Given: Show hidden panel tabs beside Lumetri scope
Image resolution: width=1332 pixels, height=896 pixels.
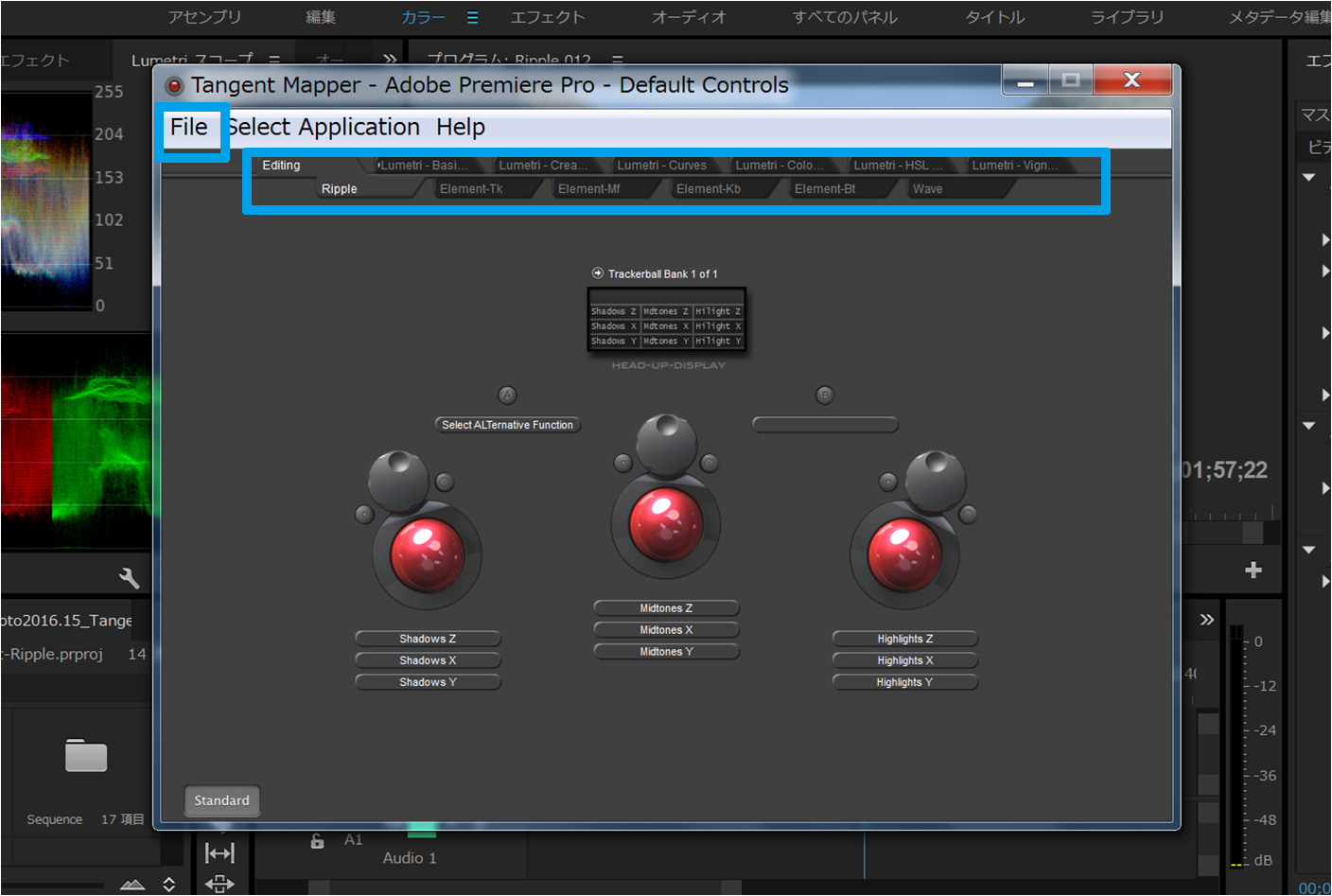Looking at the screenshot, I should click(x=390, y=59).
